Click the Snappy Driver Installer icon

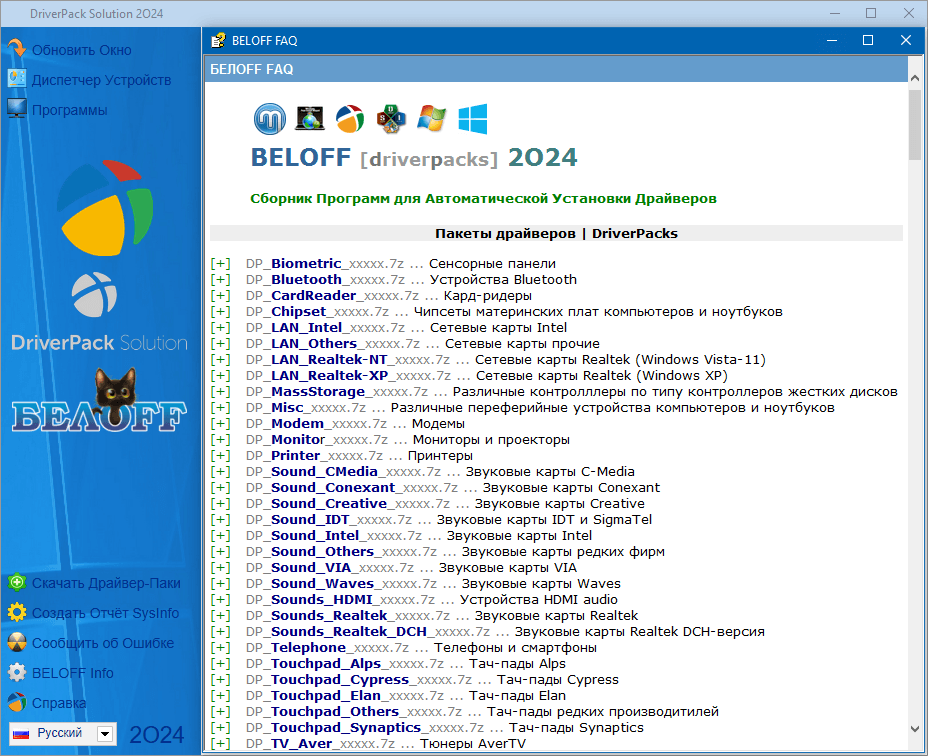point(390,119)
